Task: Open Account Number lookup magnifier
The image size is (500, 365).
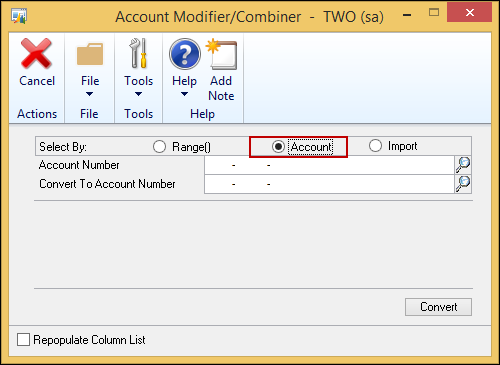Action: tap(463, 165)
